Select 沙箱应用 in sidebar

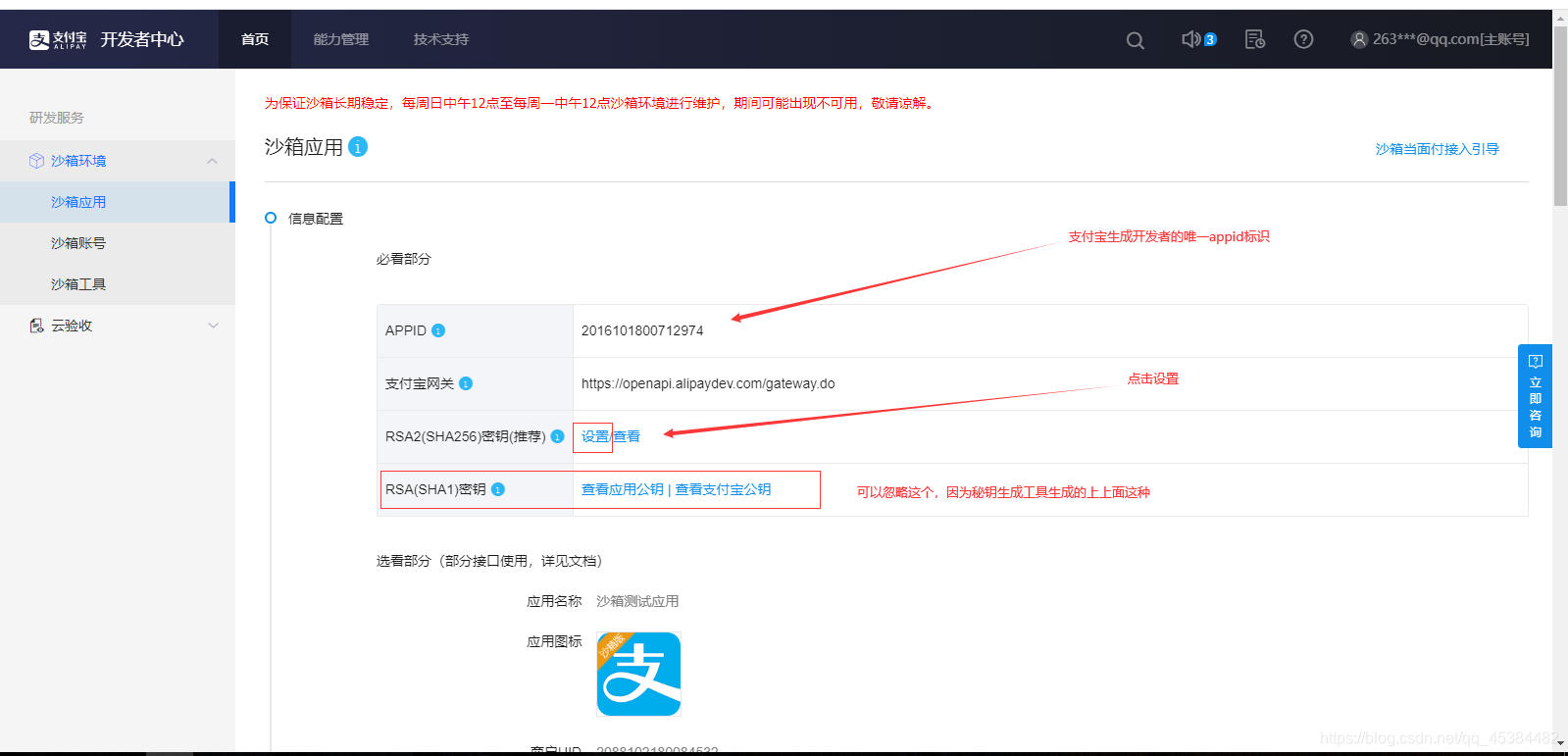pos(118,202)
